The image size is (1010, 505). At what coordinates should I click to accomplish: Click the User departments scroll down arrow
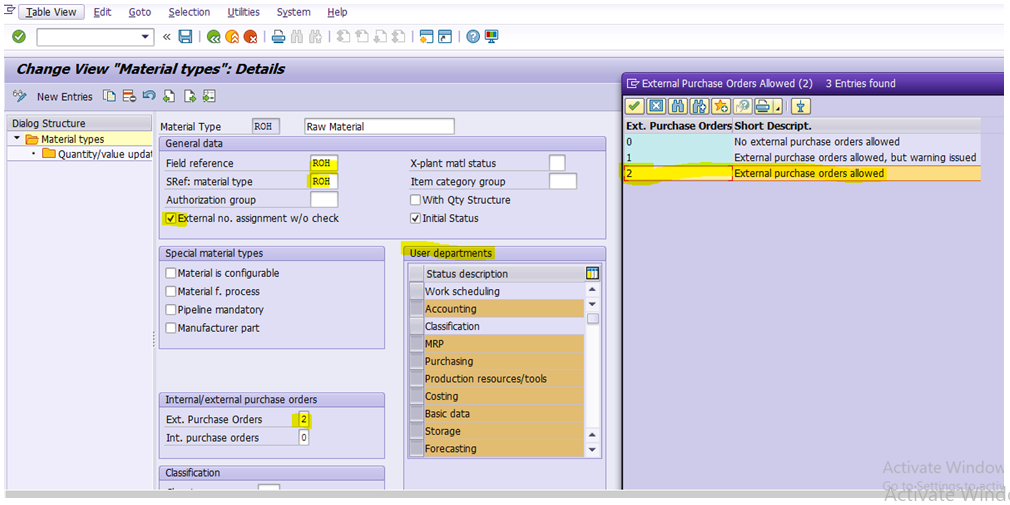(x=593, y=450)
